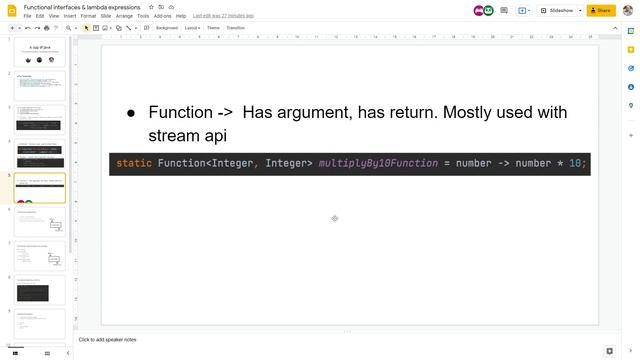Image resolution: width=640 pixels, height=360 pixels.
Task: Choose the select cursor tool
Action: 86,28
